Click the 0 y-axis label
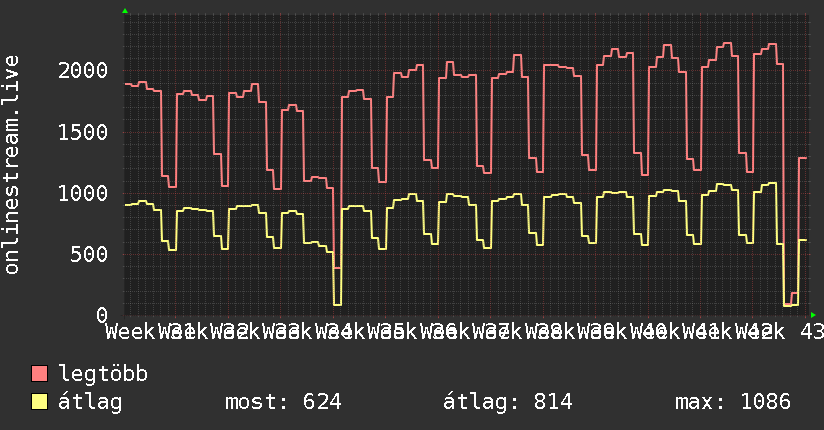The height and width of the screenshot is (430, 824). pyautogui.click(x=102, y=315)
